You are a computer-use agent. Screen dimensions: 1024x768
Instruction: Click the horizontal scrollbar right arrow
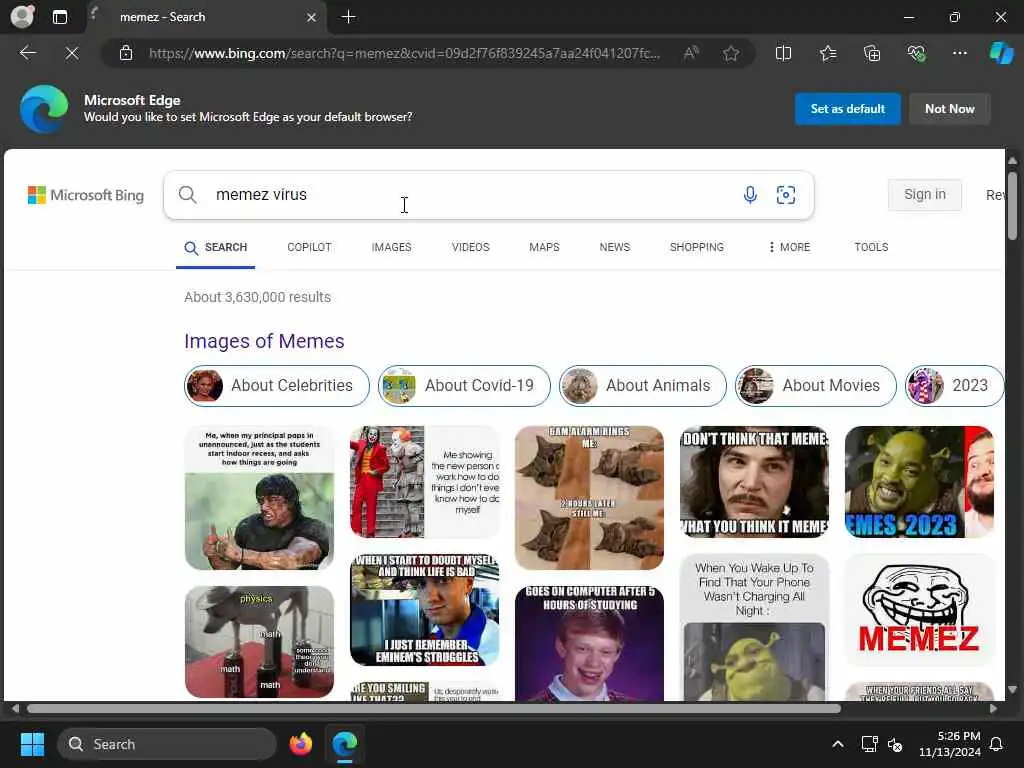click(x=993, y=709)
